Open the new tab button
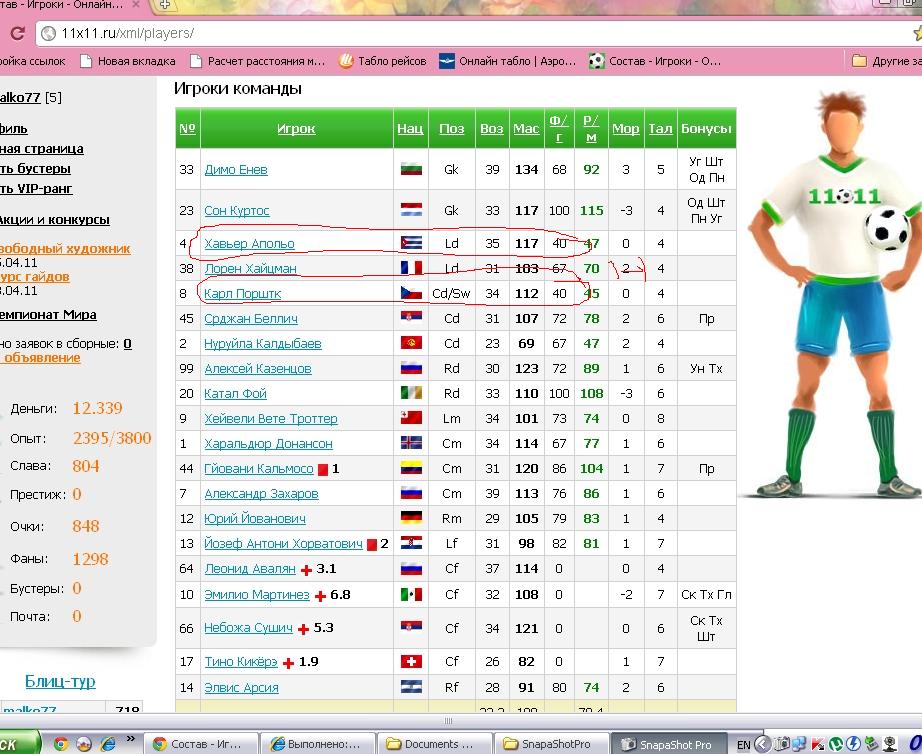This screenshot has width=922, height=754. tap(165, 5)
